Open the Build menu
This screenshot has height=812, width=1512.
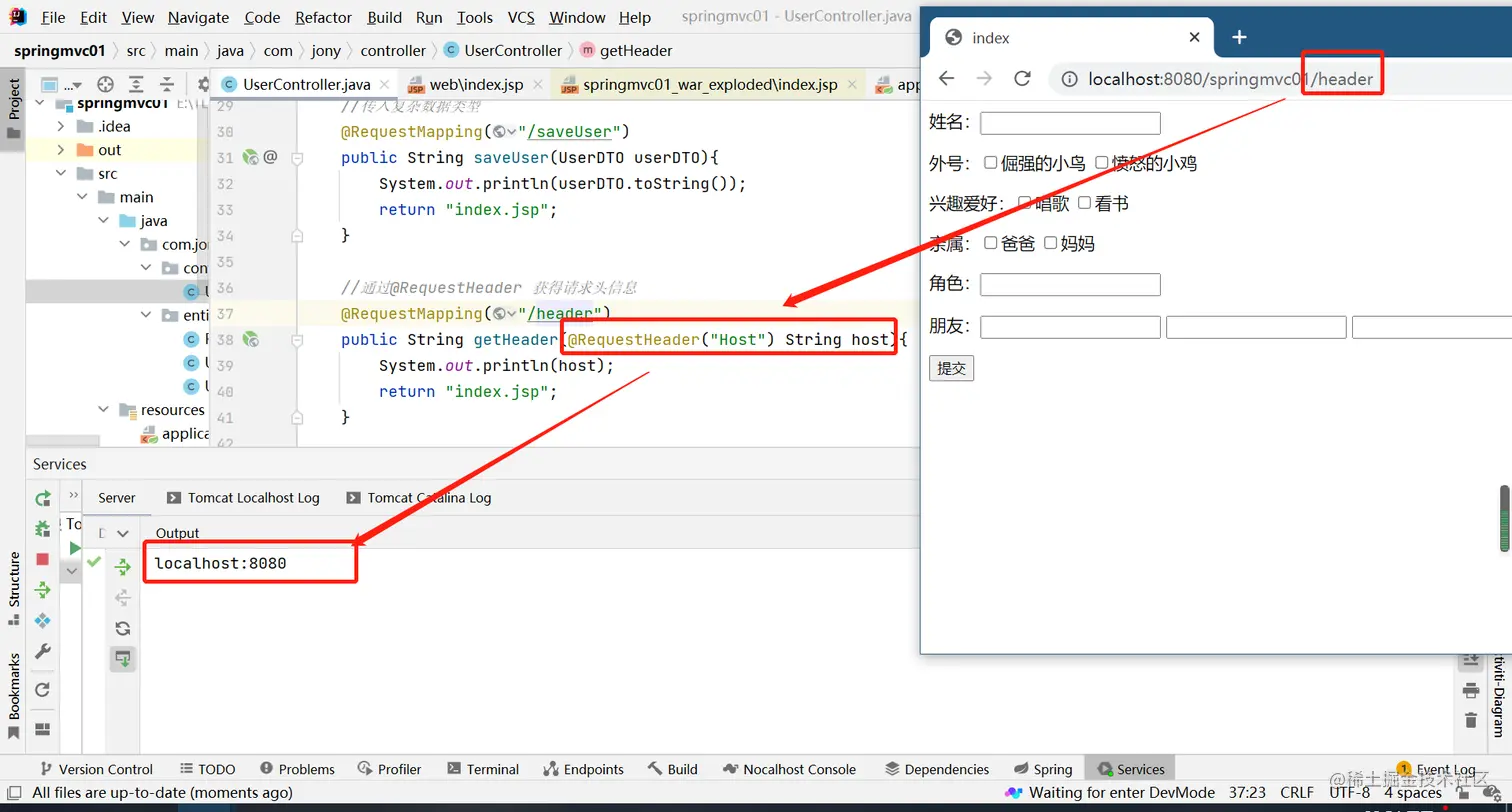[385, 17]
